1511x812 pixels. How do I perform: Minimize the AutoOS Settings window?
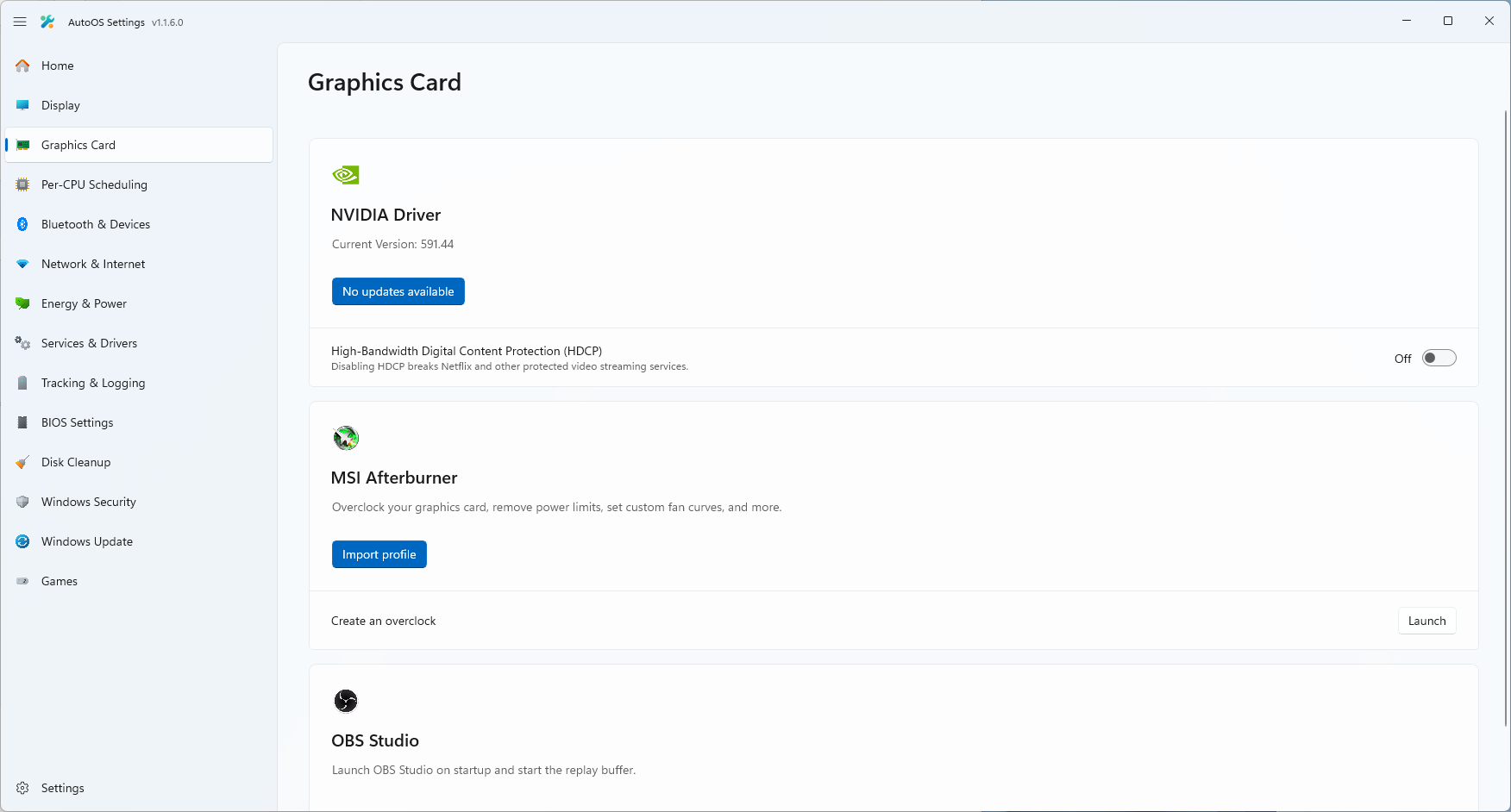[1407, 21]
